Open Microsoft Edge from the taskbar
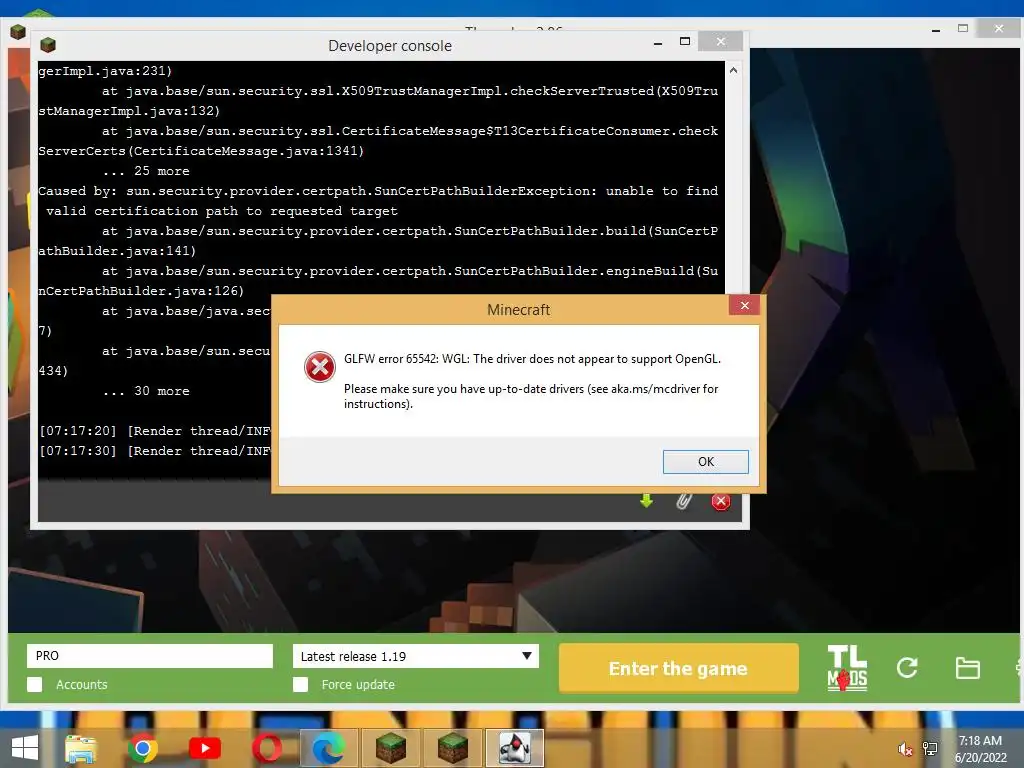 coord(328,748)
